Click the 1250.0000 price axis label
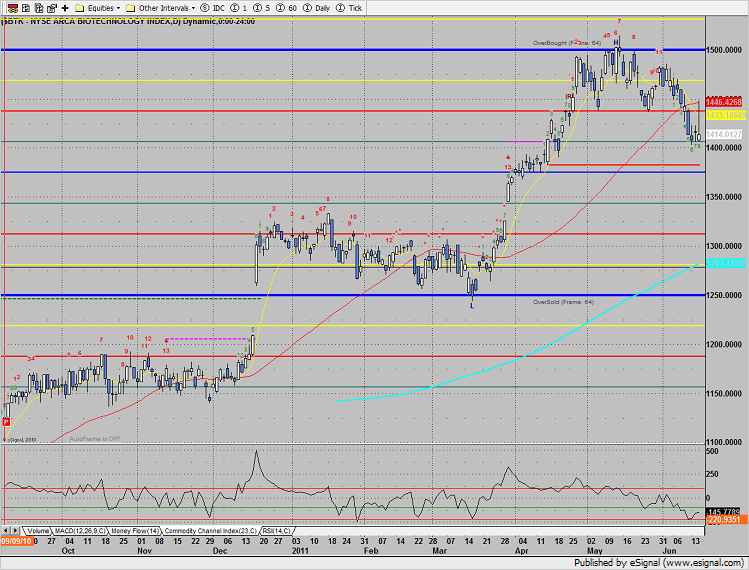Screen dimensions: 749x570 pos(724,295)
